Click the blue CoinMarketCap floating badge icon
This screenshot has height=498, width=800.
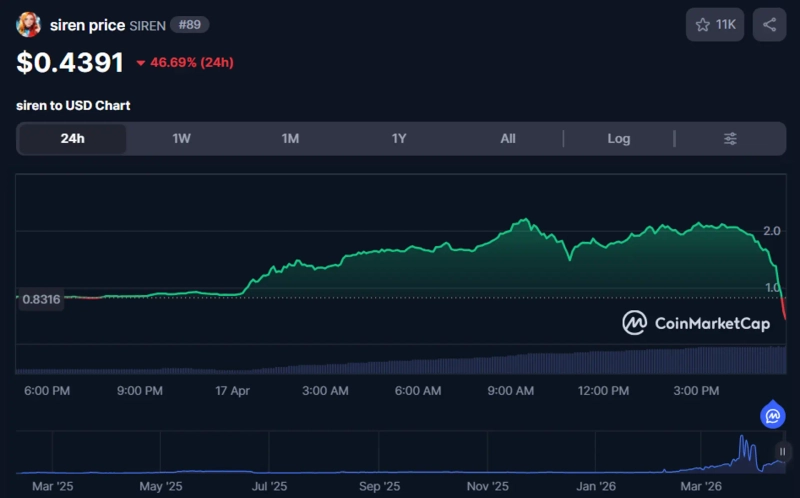tap(772, 414)
